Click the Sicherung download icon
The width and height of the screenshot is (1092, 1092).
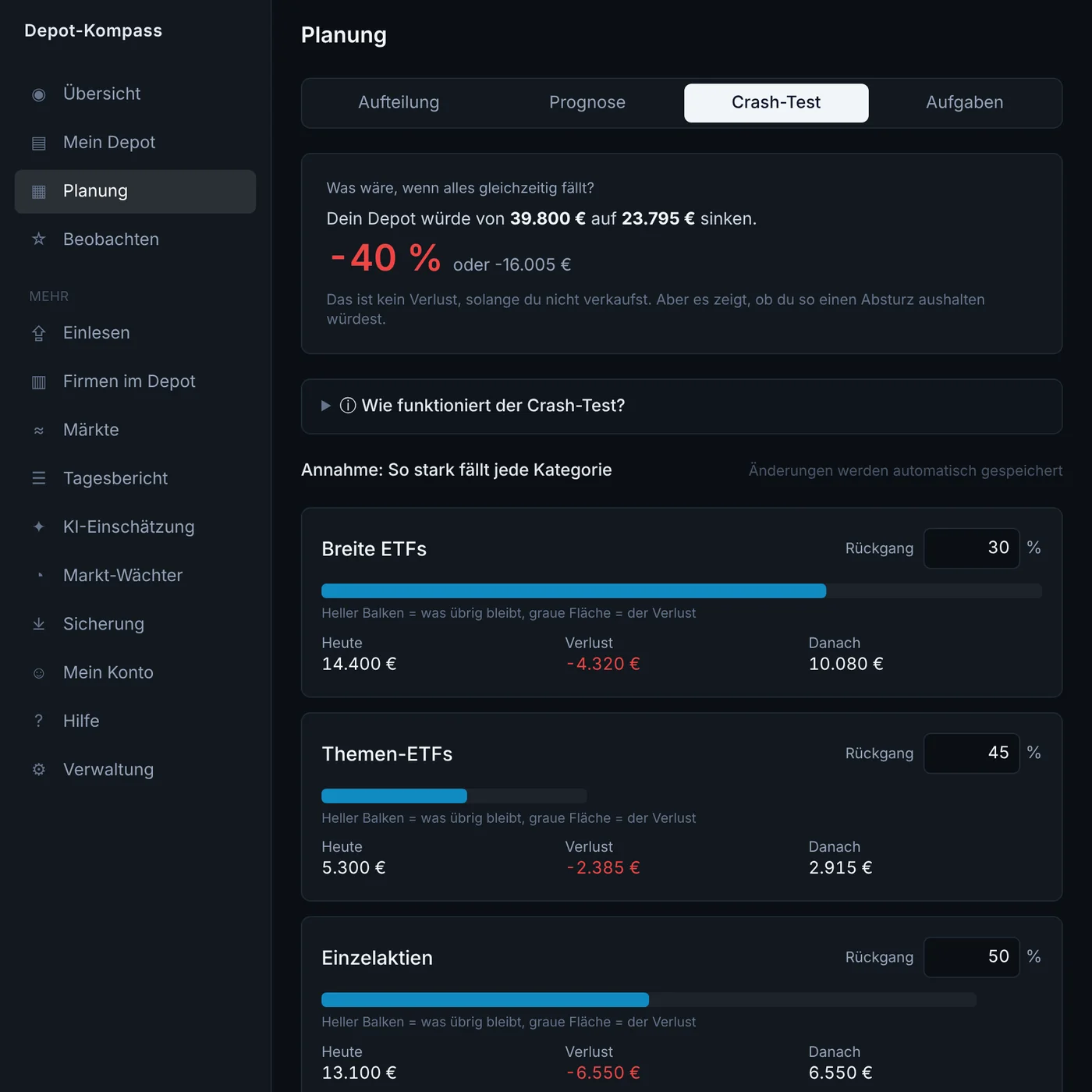[x=38, y=624]
